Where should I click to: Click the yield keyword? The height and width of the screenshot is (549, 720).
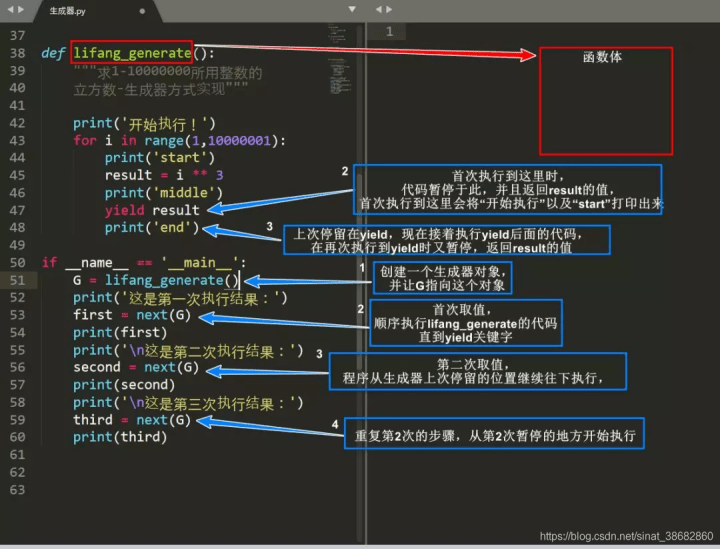coord(124,210)
